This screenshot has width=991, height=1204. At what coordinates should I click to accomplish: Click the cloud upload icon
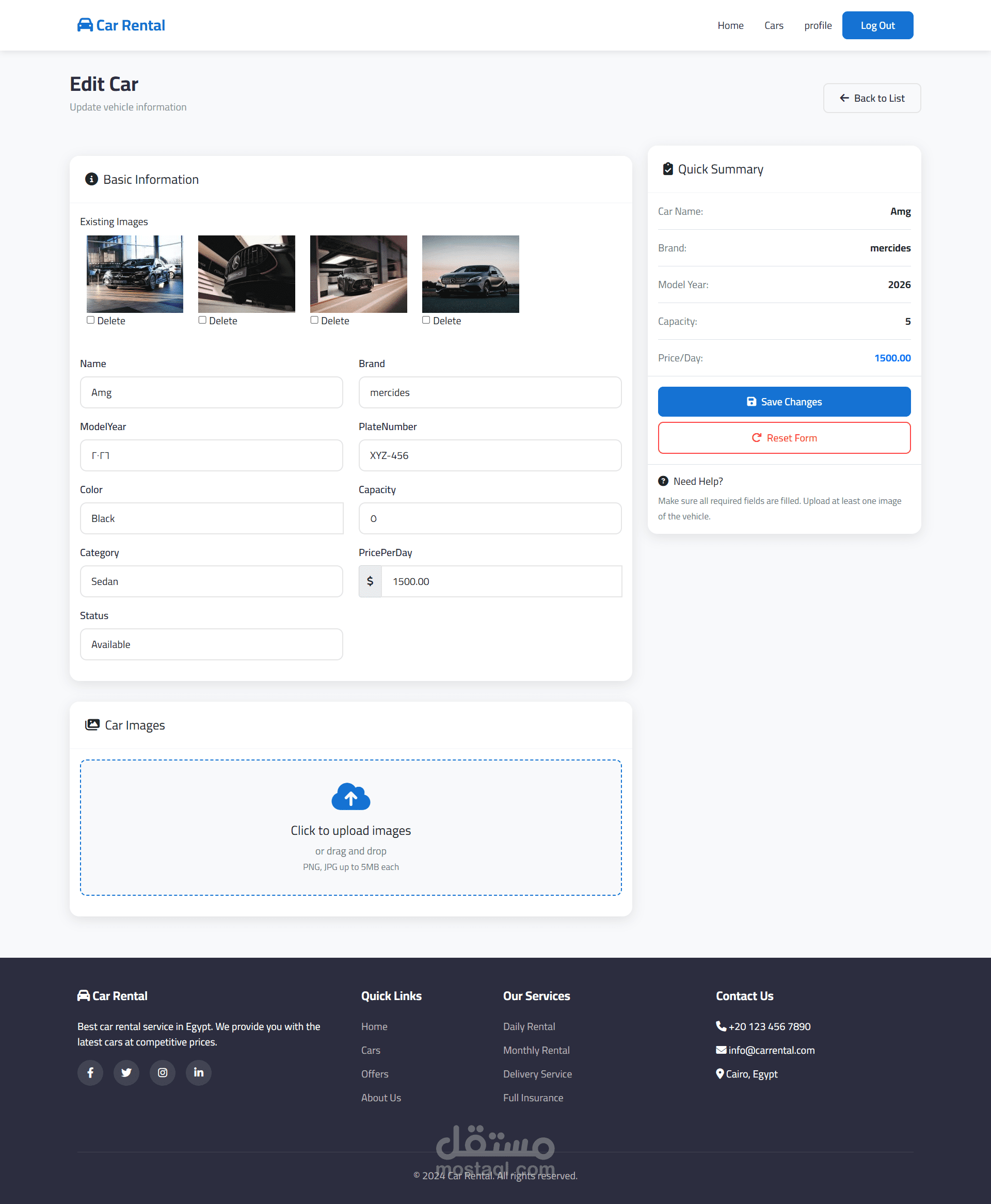click(350, 797)
